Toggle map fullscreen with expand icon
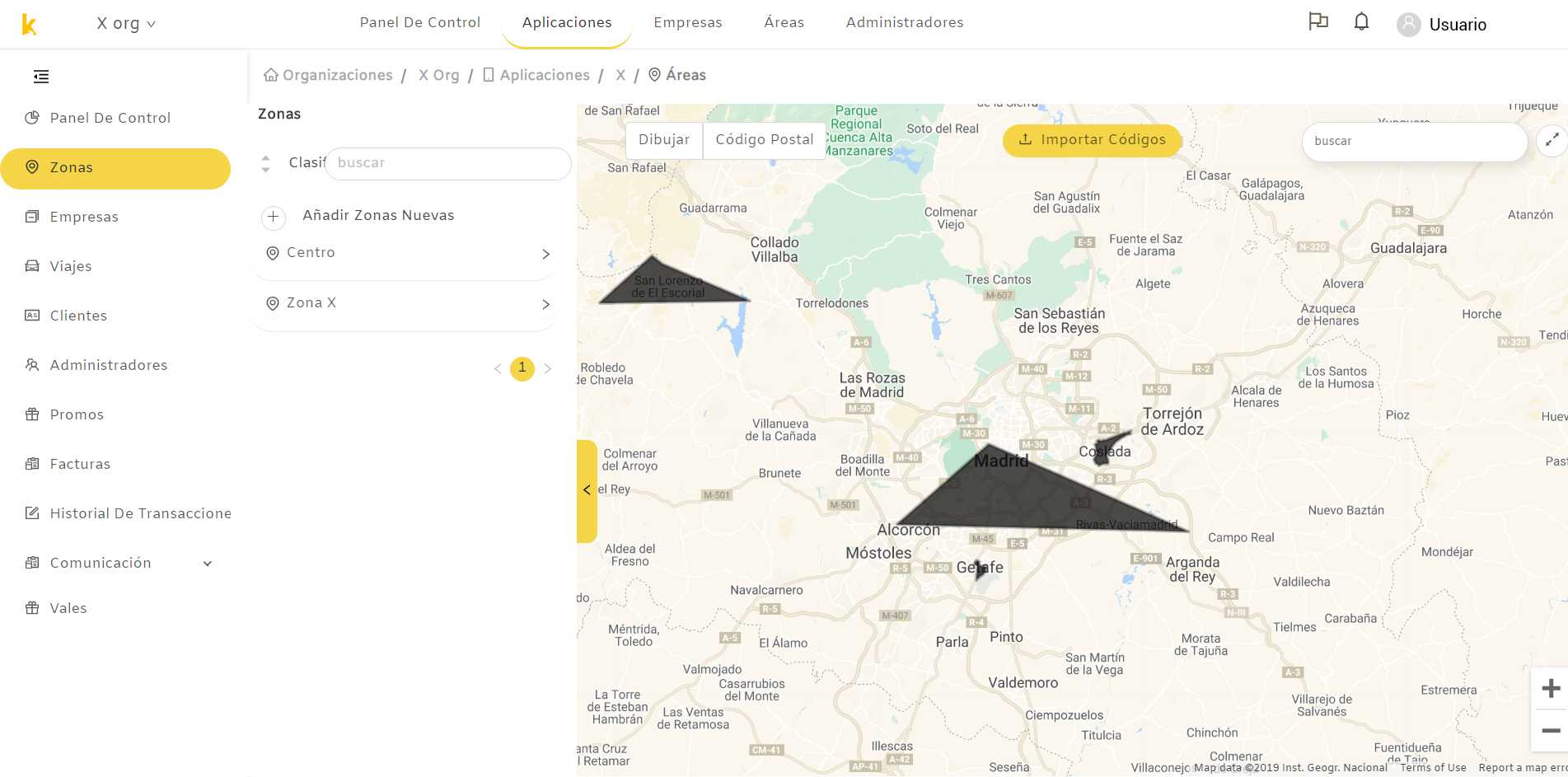The image size is (1568, 777). 1552,140
